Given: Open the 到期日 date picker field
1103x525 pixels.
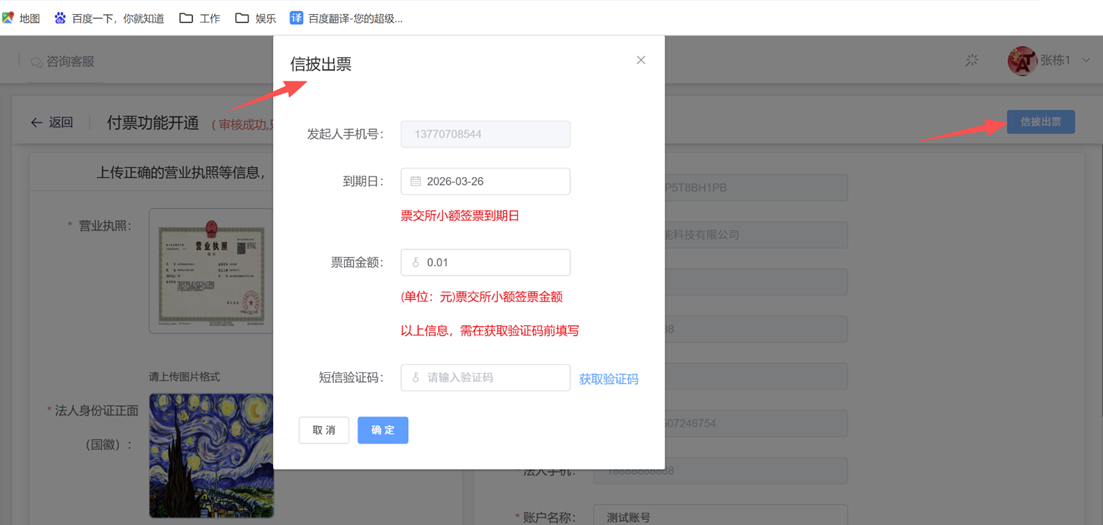Looking at the screenshot, I should tap(486, 182).
